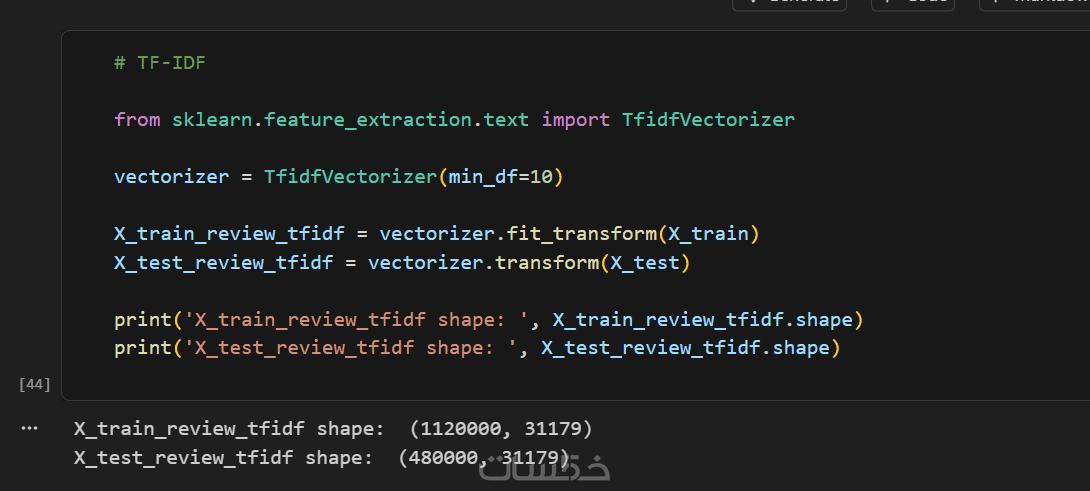Open the output actions ellipsis menu

point(29,428)
